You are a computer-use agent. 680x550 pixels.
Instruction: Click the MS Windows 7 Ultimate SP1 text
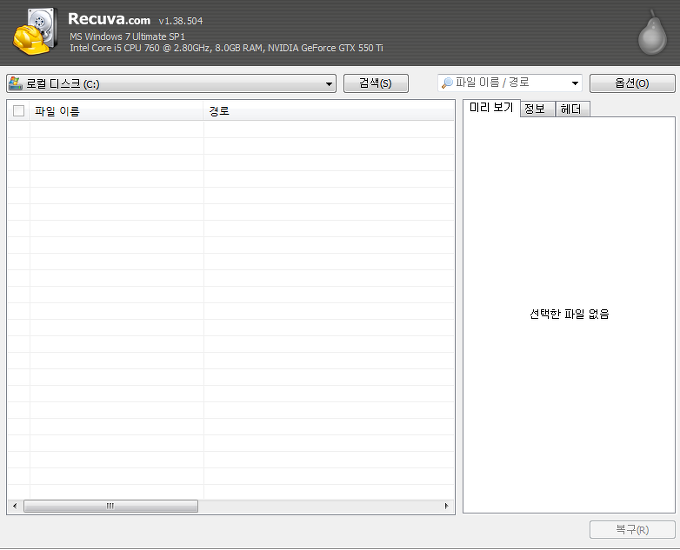coord(128,37)
